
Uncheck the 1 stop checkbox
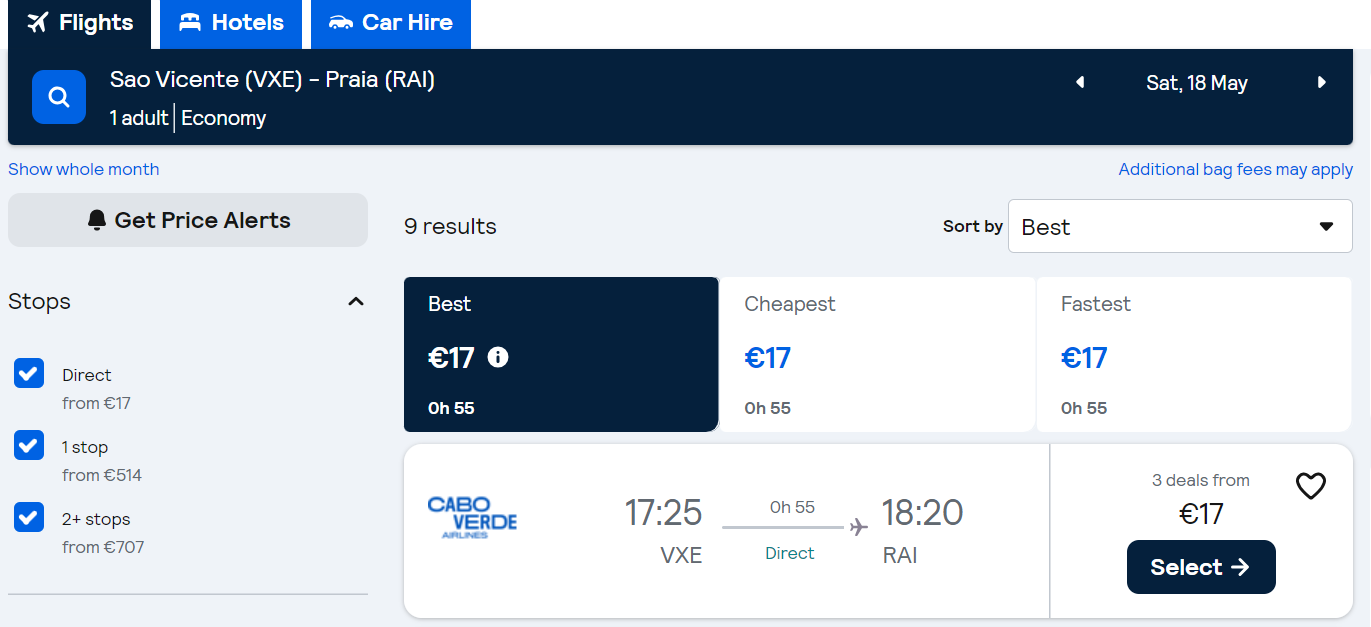29,445
